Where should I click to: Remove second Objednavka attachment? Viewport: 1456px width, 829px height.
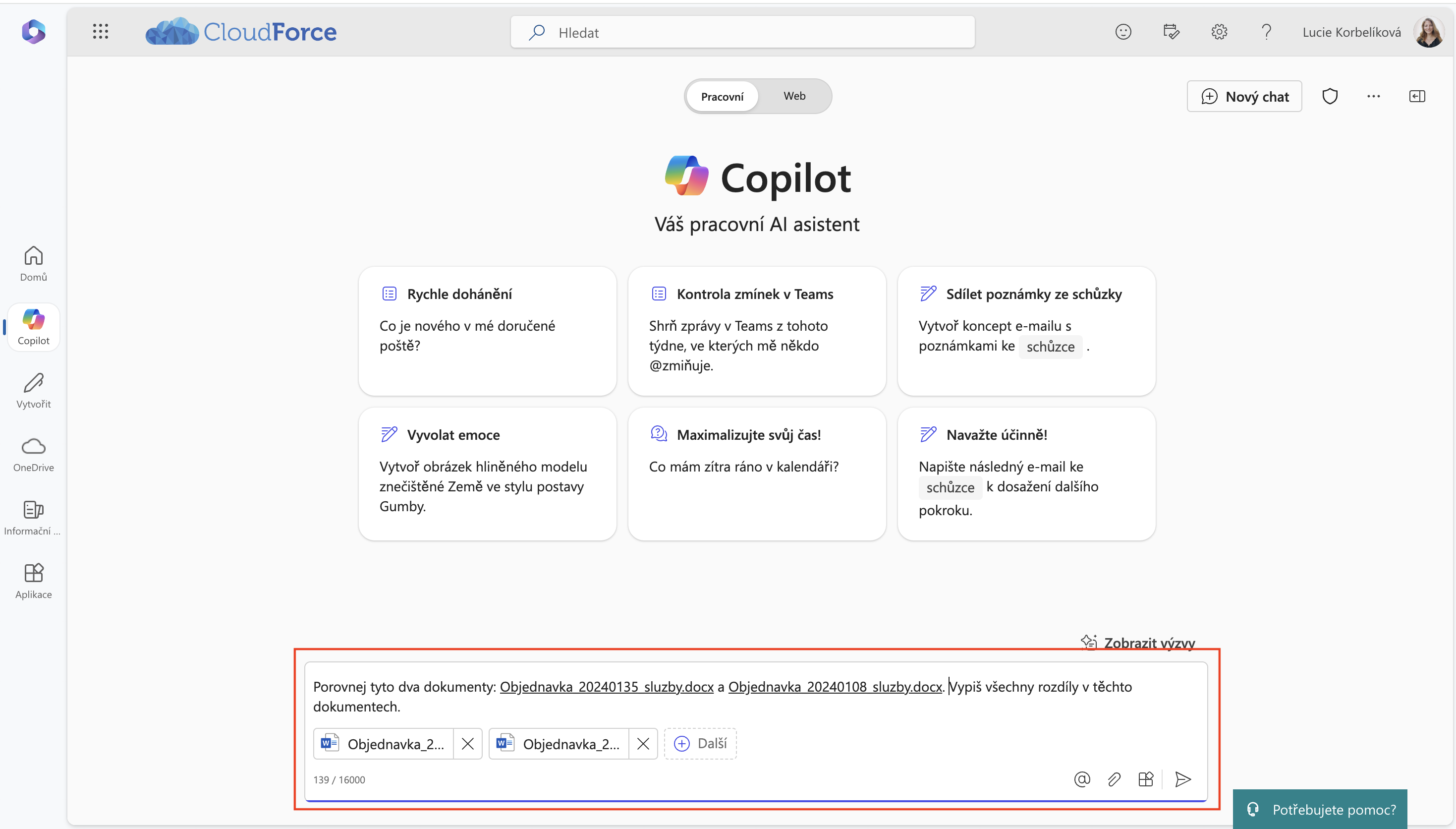coord(643,744)
